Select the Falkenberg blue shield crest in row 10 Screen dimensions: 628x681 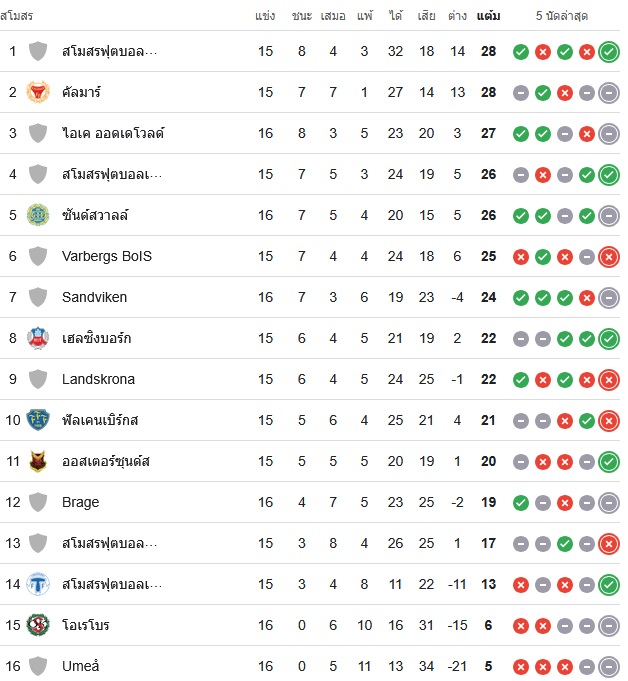38,420
